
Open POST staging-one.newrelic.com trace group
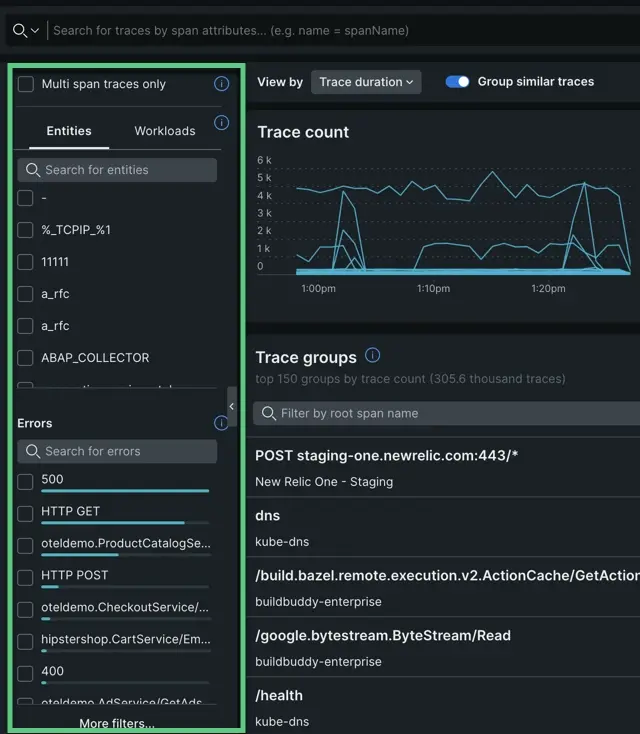(x=387, y=456)
